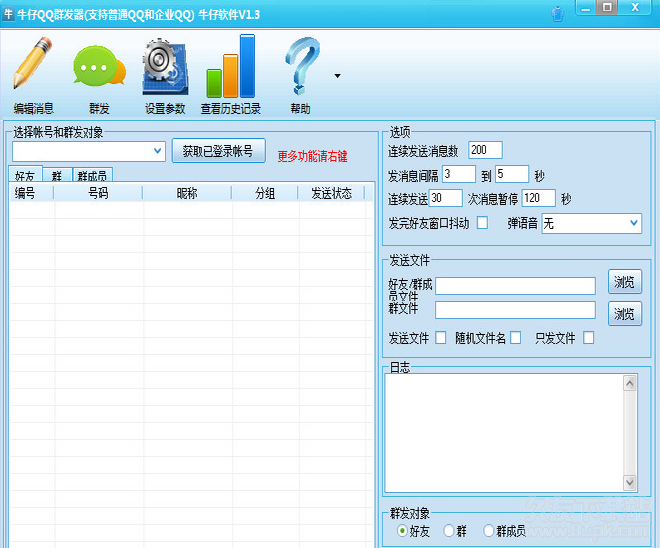Focus the 连续发送 count field showing 30
The width and height of the screenshot is (660, 548).
[x=445, y=198]
